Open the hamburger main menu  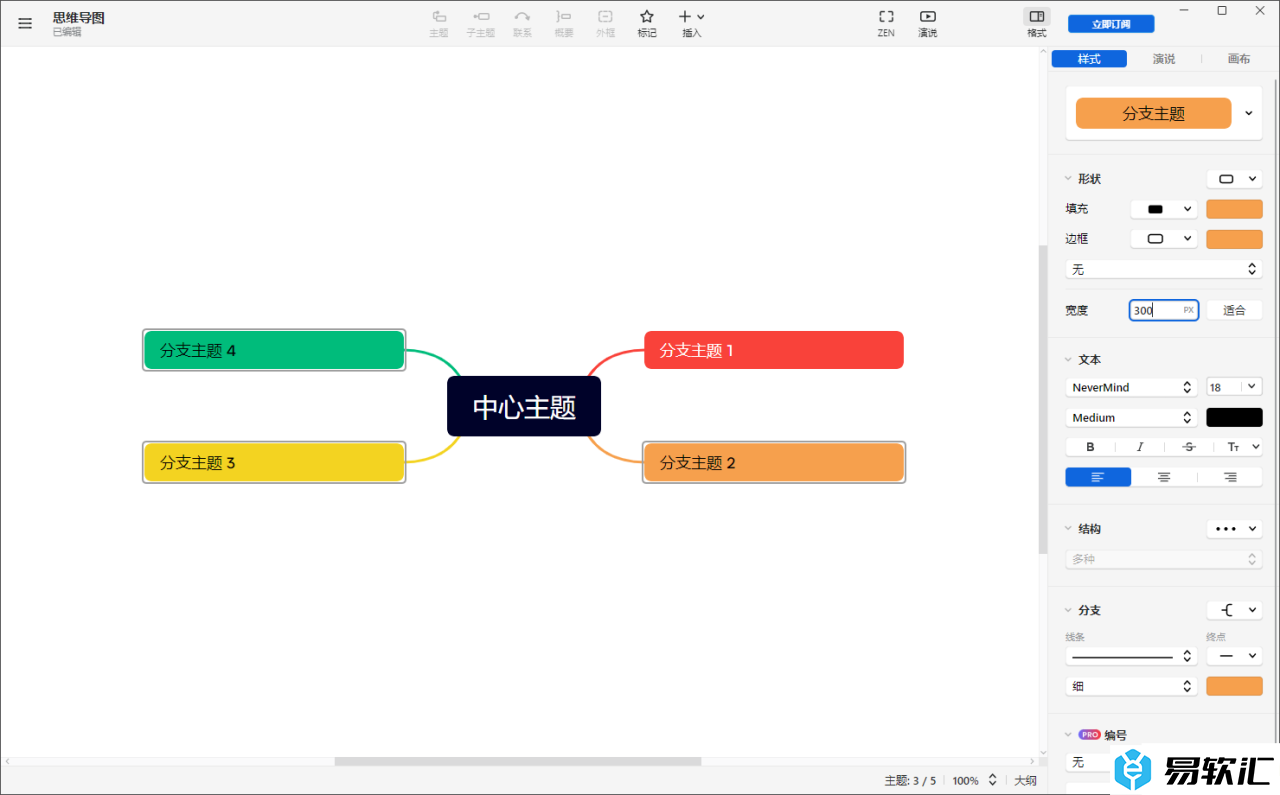click(25, 24)
